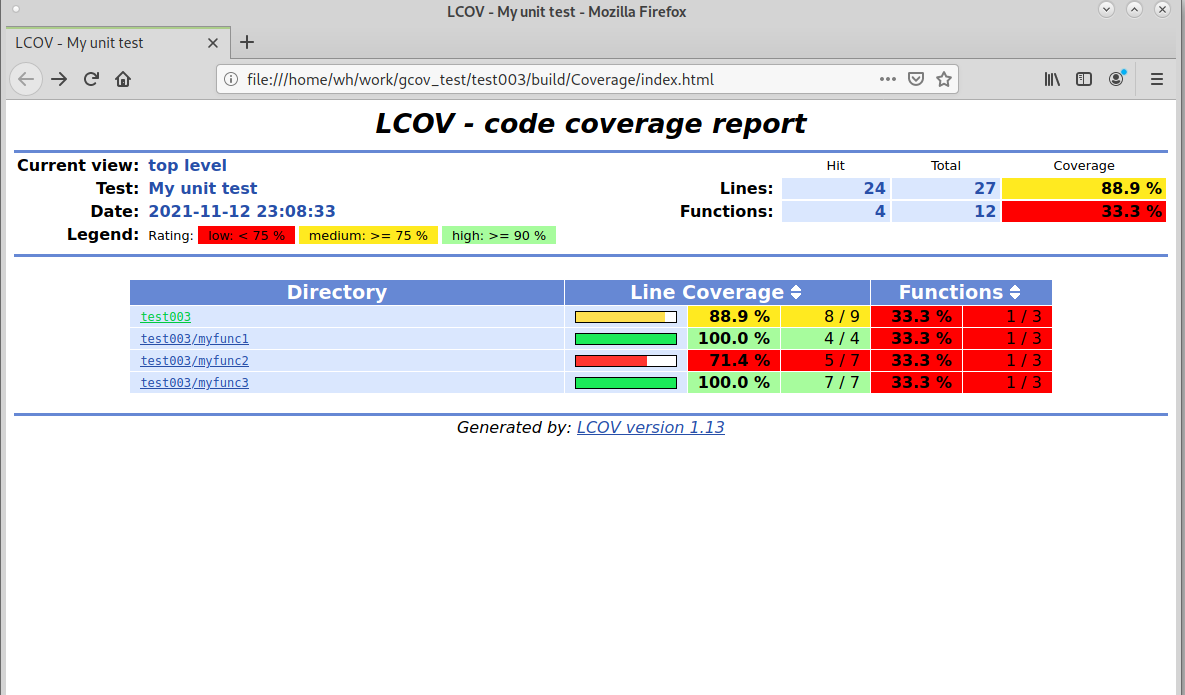Save page to Pocket

pyautogui.click(x=916, y=79)
